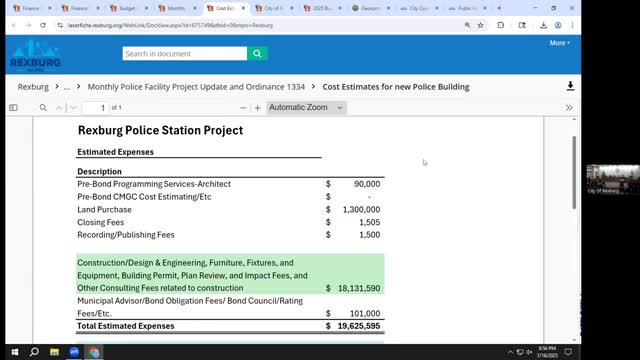
Task: Go to previous page in PDF viewer
Action: coord(59,108)
